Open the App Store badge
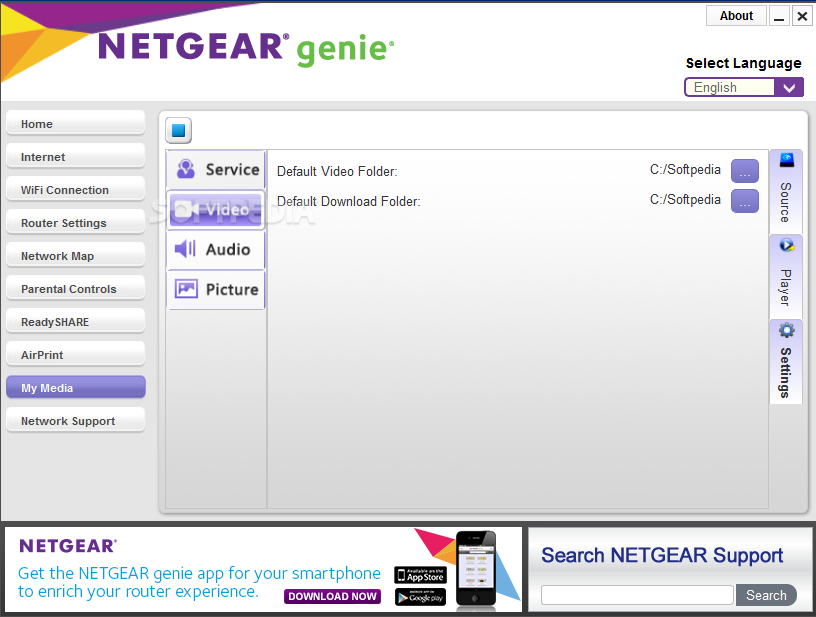 [420, 575]
